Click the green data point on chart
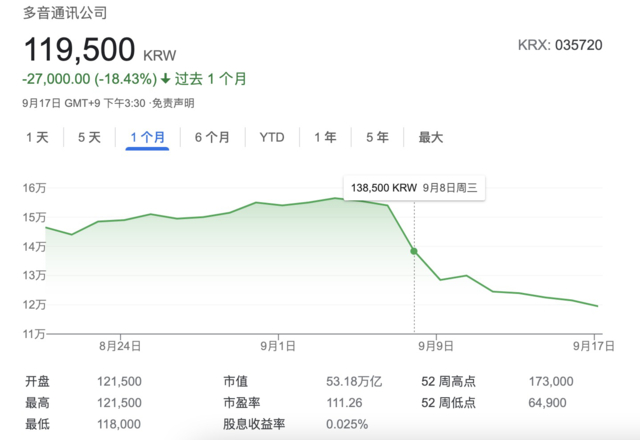The height and width of the screenshot is (440, 640). (x=414, y=251)
